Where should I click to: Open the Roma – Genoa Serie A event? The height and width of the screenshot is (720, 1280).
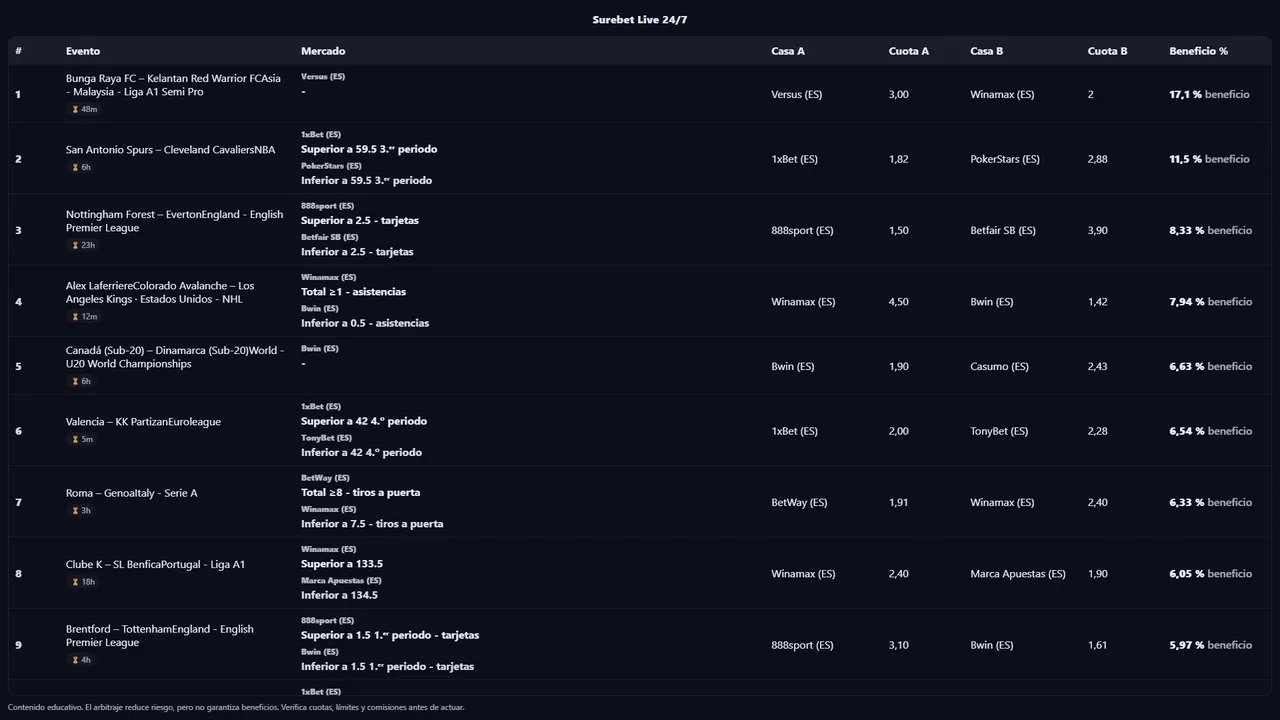coord(131,493)
